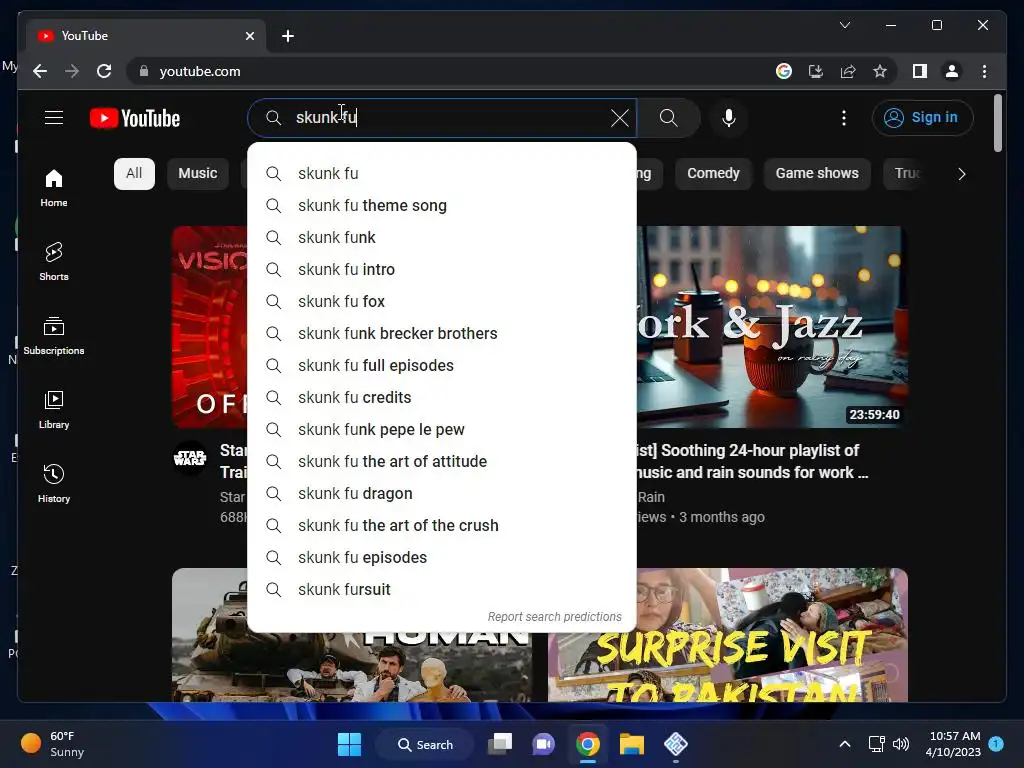Screen dimensions: 1024x768
Task: Bookmark this page with the star icon
Action: coord(880,71)
